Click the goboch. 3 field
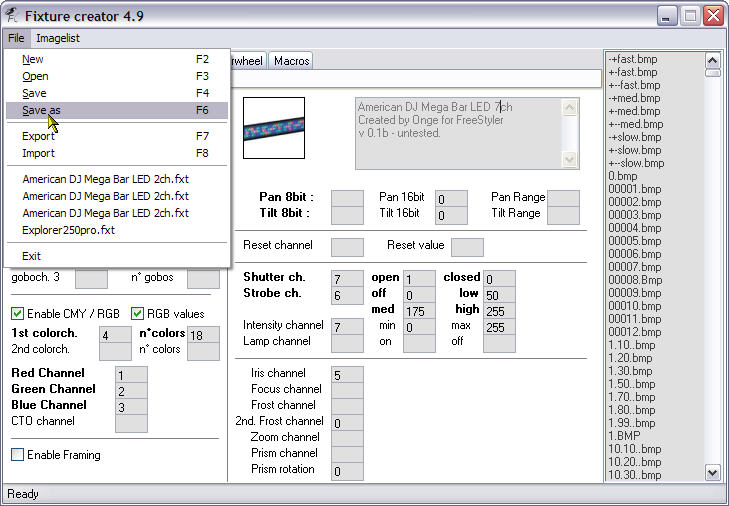729x506 pixels. 92,279
